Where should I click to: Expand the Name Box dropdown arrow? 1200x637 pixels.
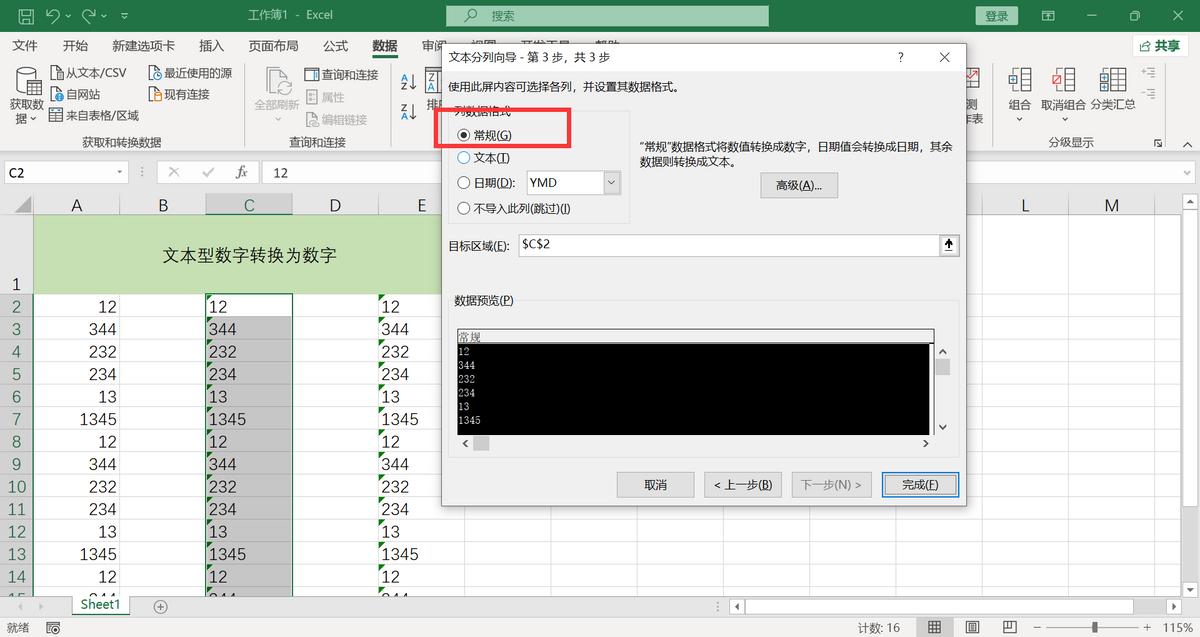coord(120,172)
